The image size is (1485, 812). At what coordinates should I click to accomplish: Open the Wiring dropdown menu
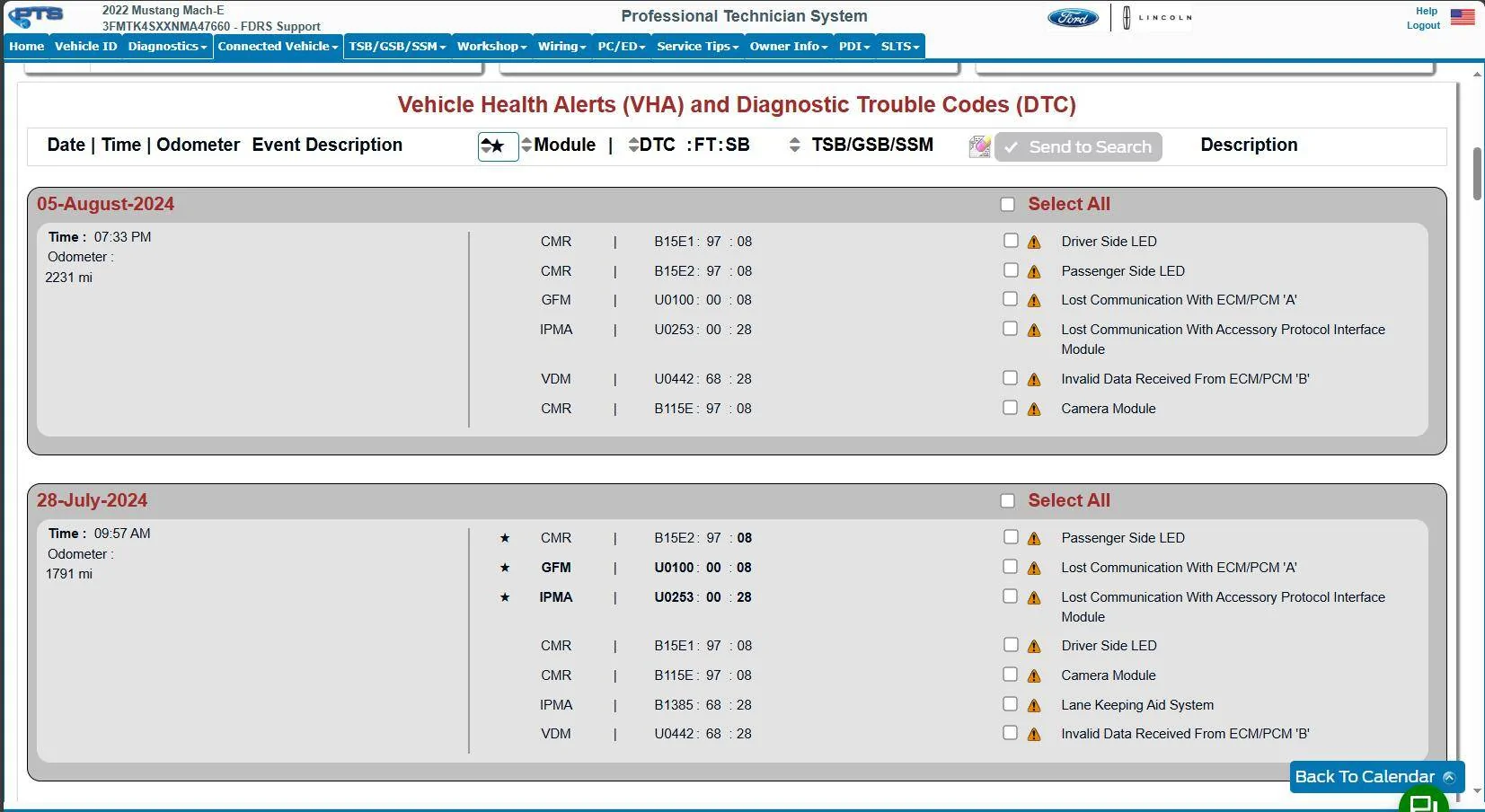click(x=561, y=47)
